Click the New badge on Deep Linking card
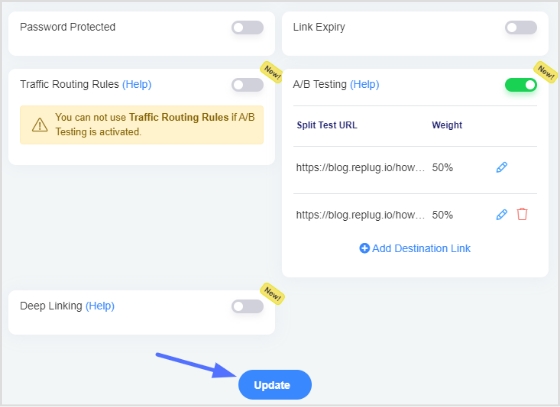The height and width of the screenshot is (407, 560). (x=272, y=293)
